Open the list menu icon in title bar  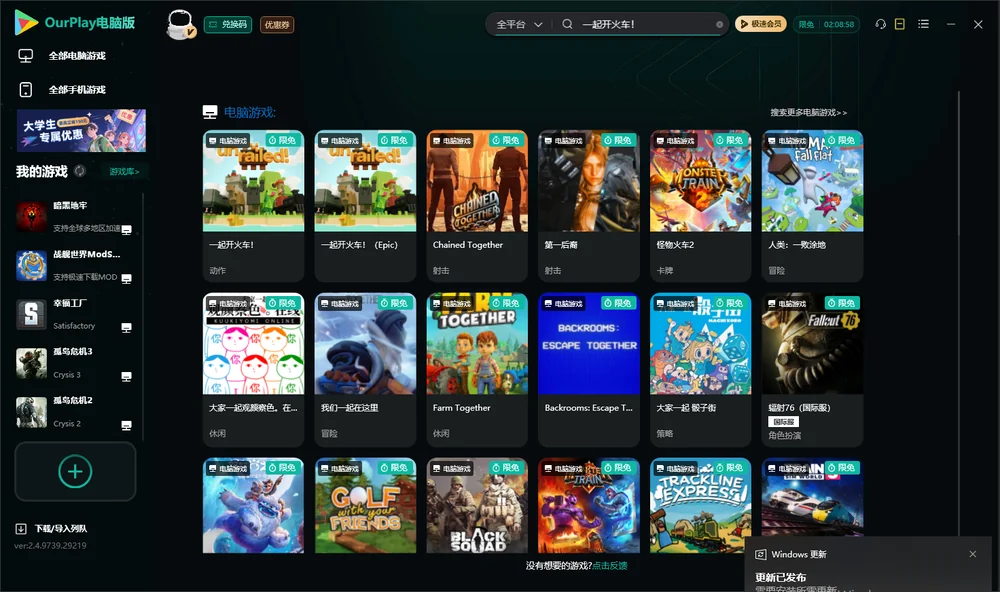tap(923, 24)
